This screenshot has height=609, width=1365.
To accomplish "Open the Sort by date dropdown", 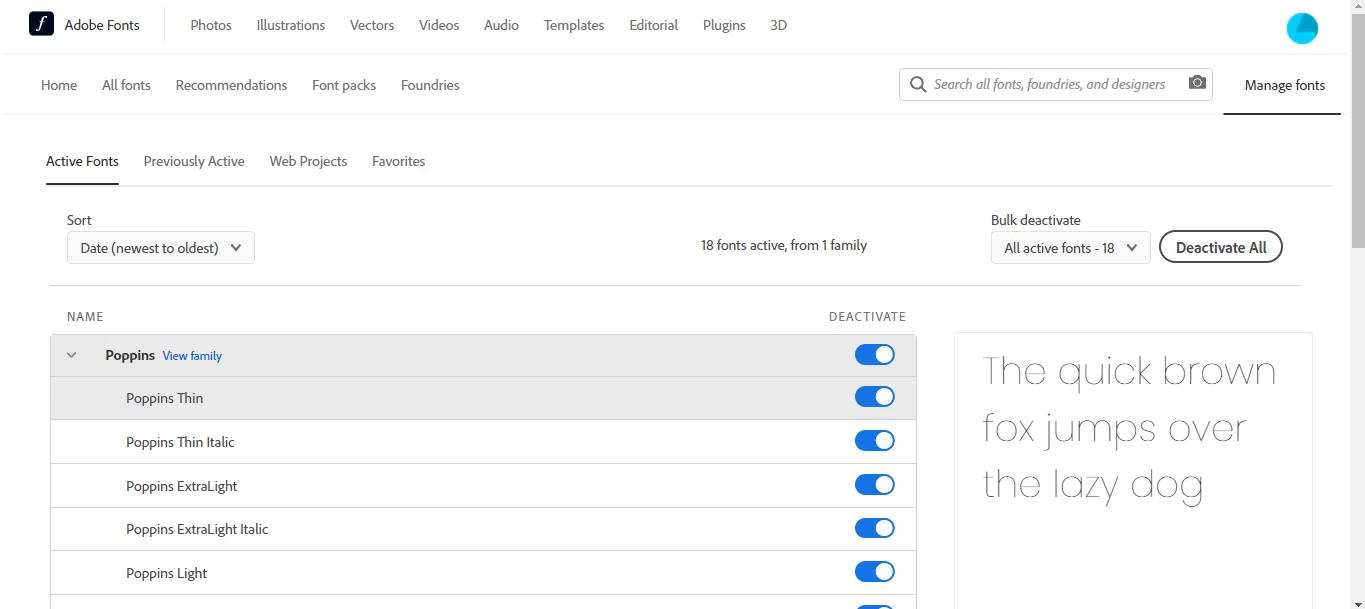I will coord(161,248).
